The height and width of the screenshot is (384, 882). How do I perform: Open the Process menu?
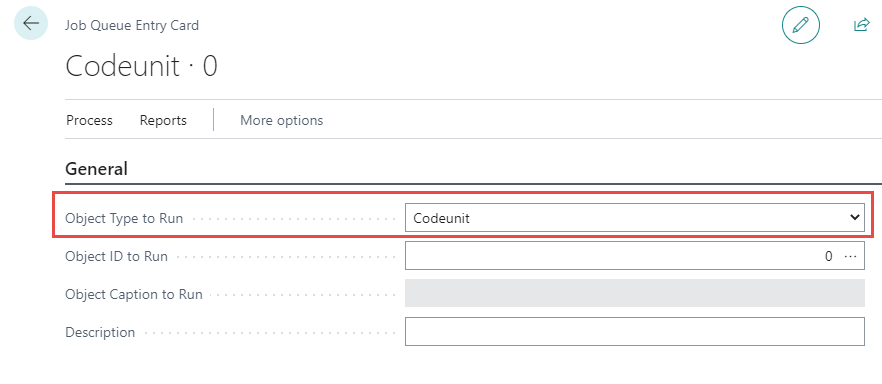coord(89,120)
